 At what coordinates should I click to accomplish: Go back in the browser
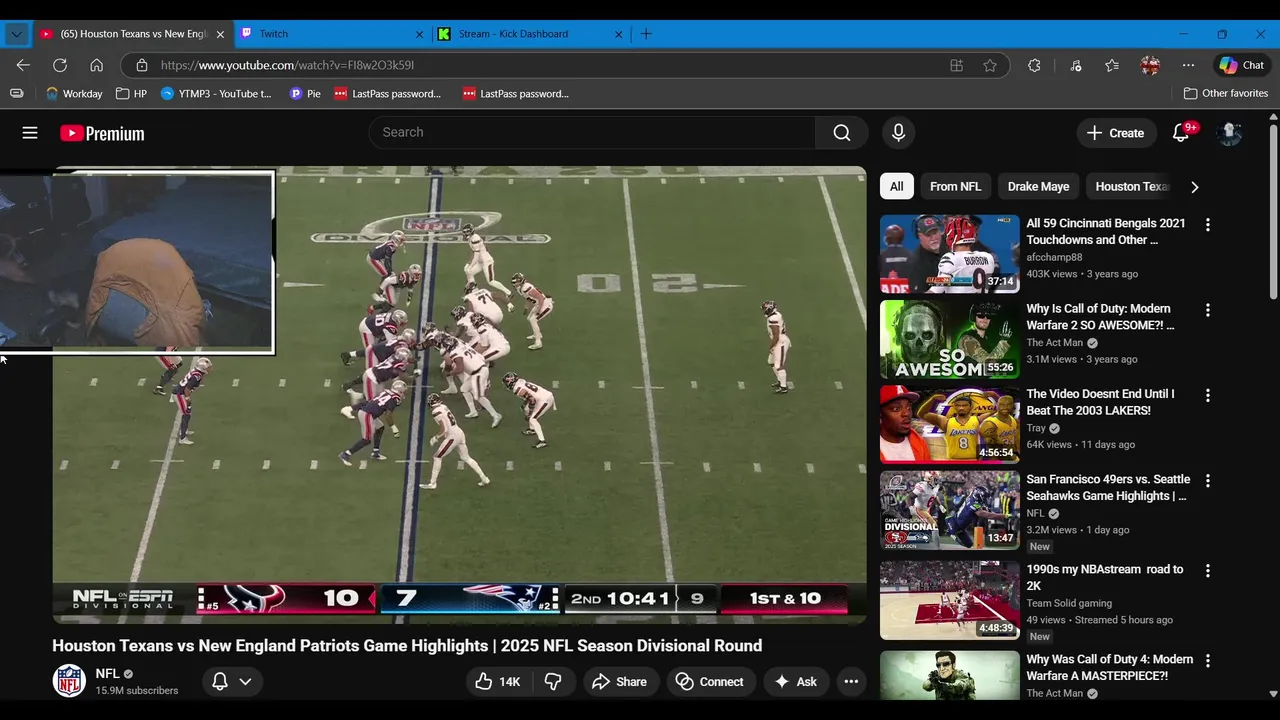pos(23,65)
